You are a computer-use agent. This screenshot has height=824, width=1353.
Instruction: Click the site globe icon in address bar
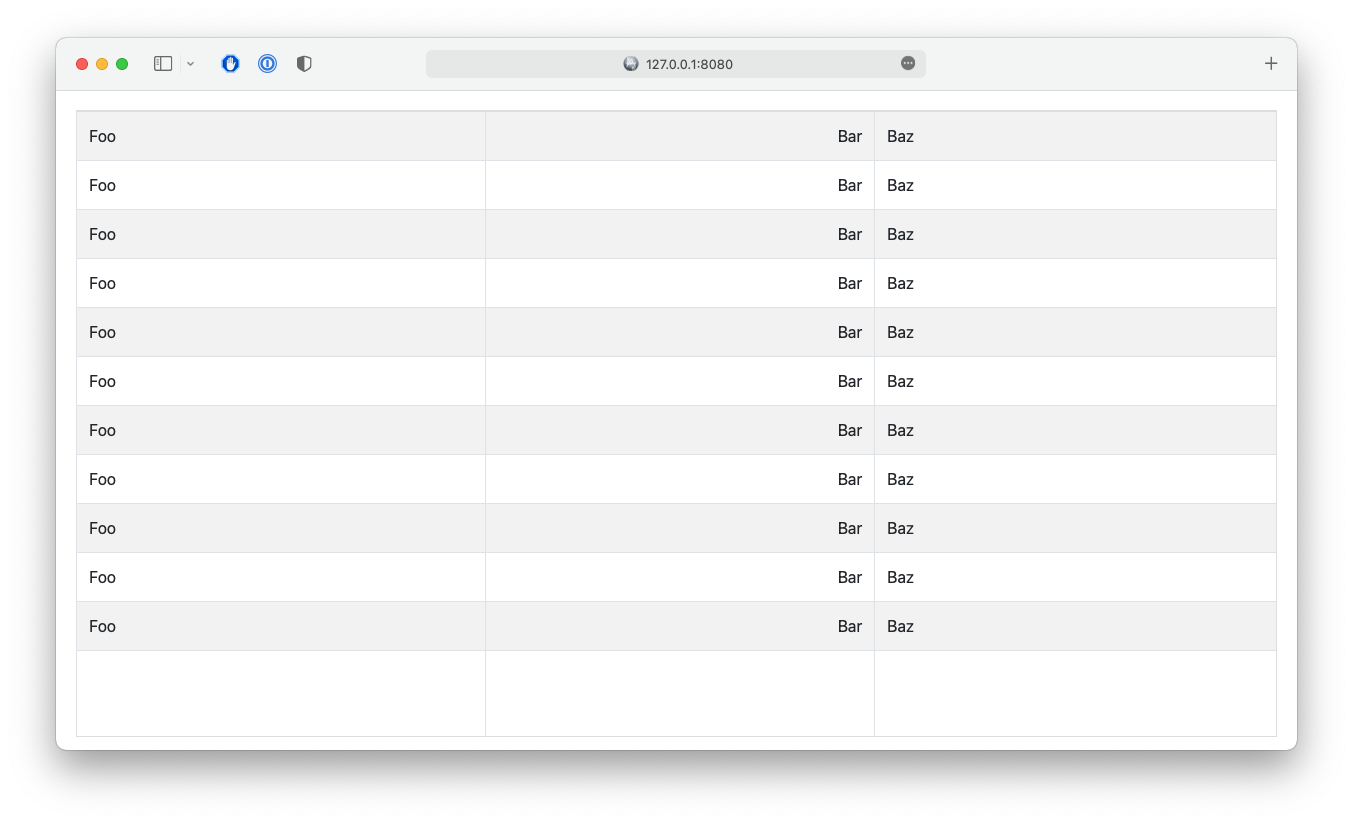tap(631, 64)
